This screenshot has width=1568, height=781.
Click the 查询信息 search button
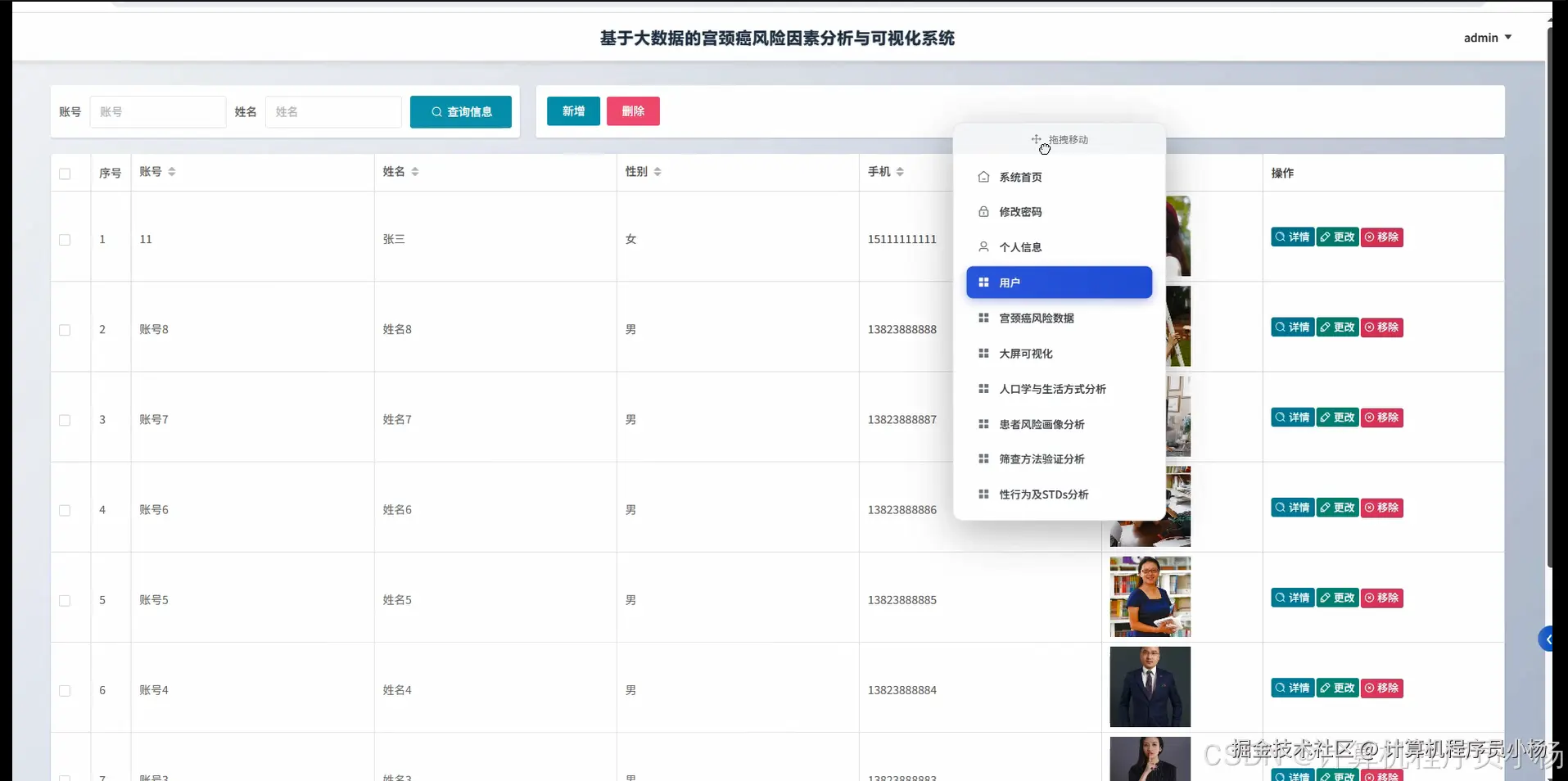point(461,112)
